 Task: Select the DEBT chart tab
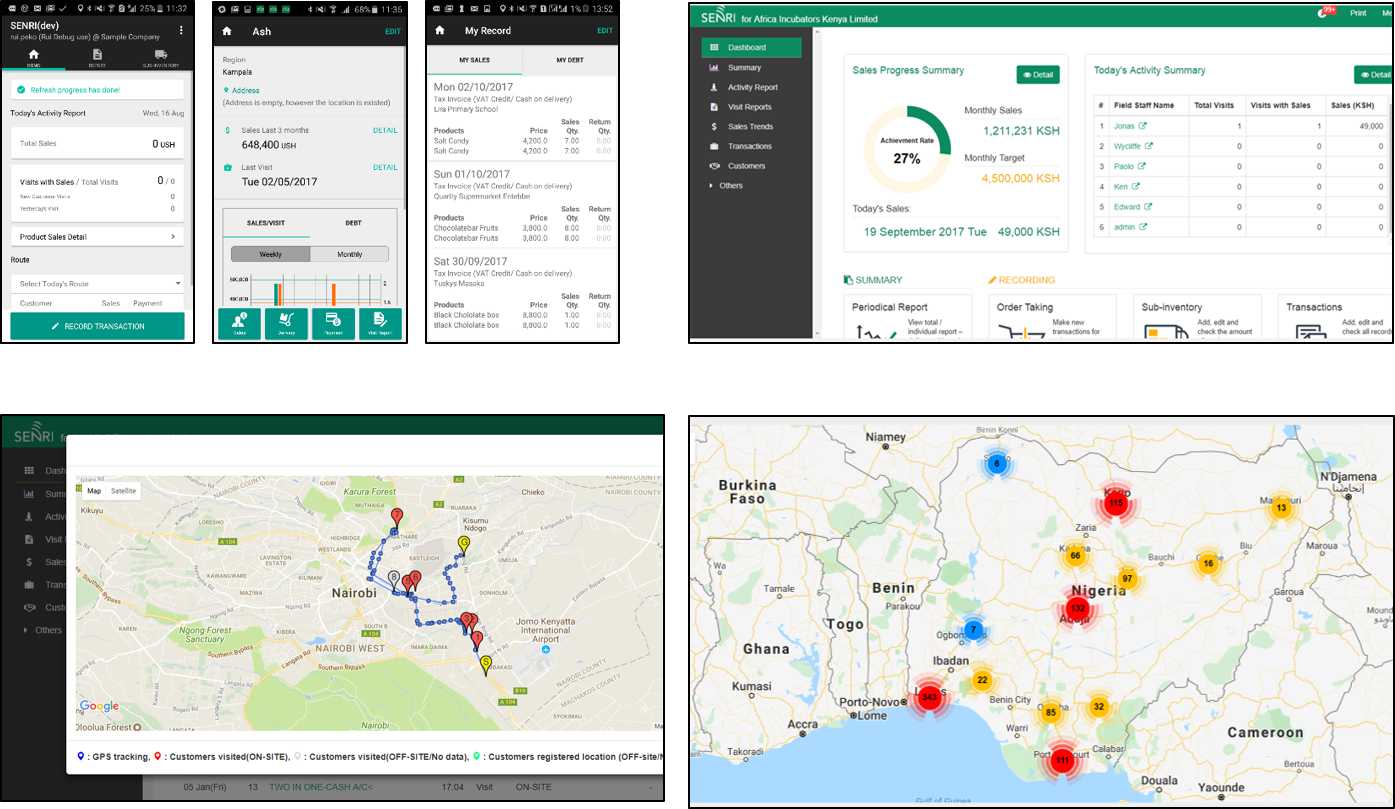(x=353, y=223)
